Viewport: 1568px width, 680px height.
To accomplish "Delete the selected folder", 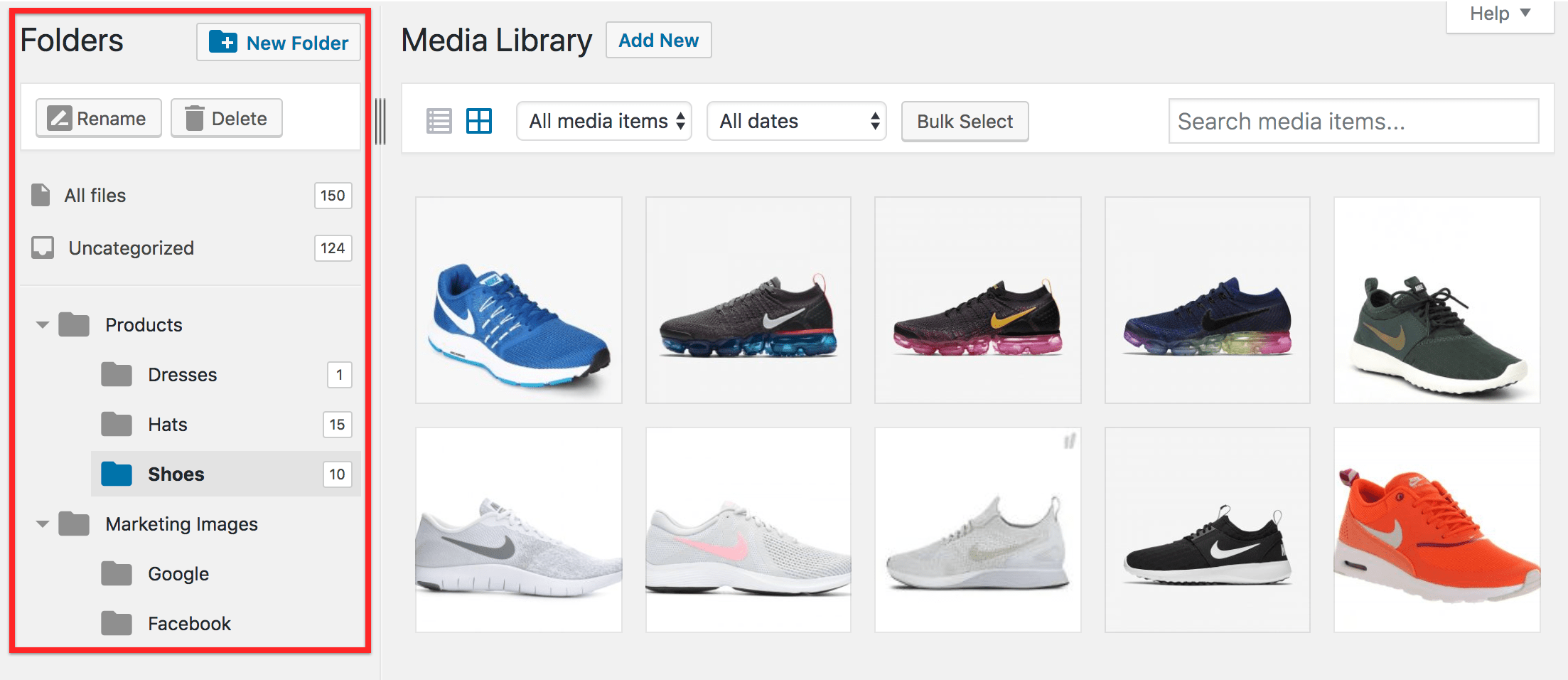I will coord(227,118).
